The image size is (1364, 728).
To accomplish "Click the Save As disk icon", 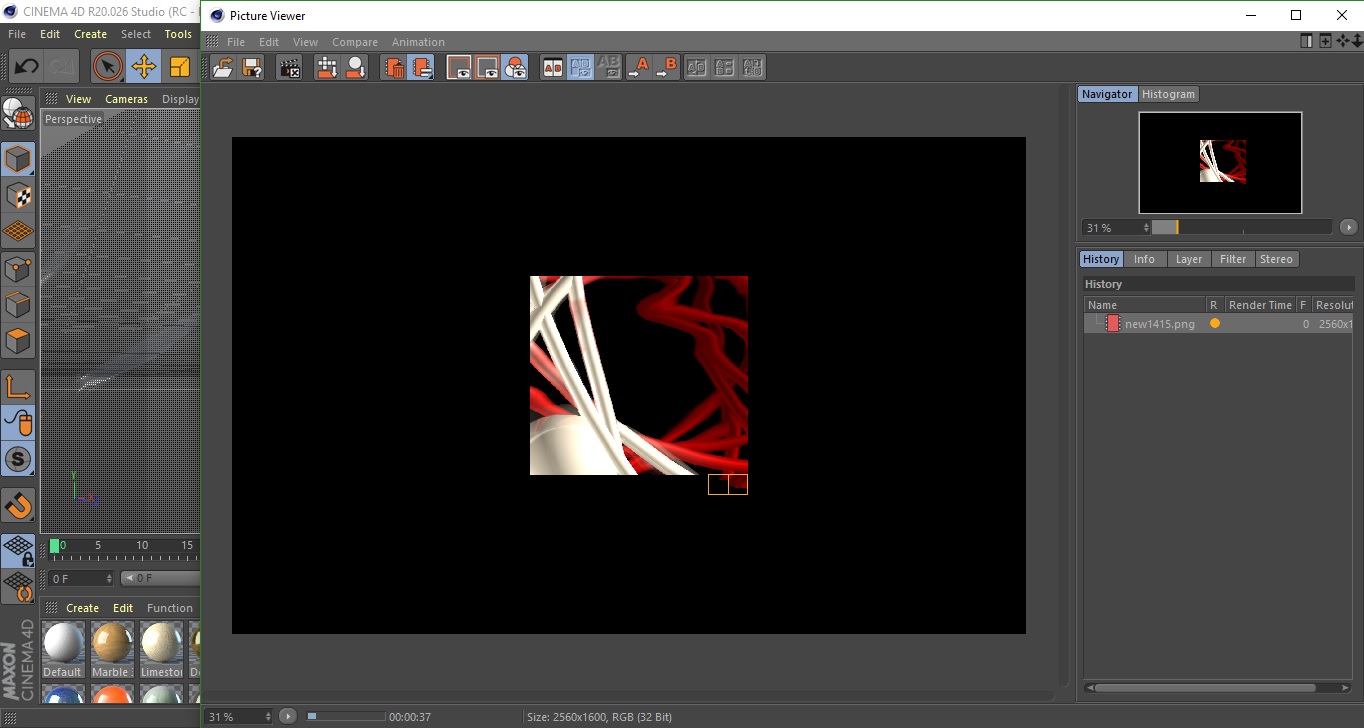I will pos(253,68).
